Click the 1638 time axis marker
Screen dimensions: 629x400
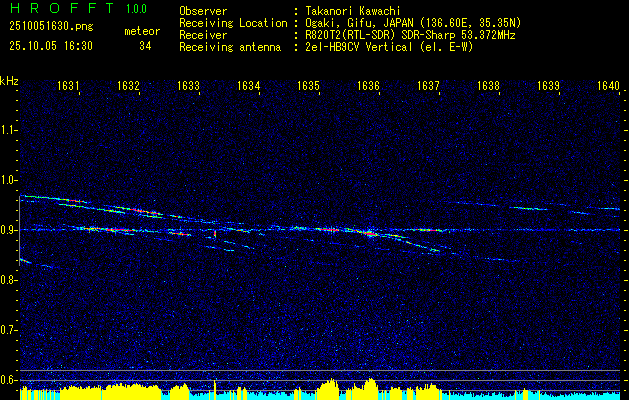coord(488,85)
